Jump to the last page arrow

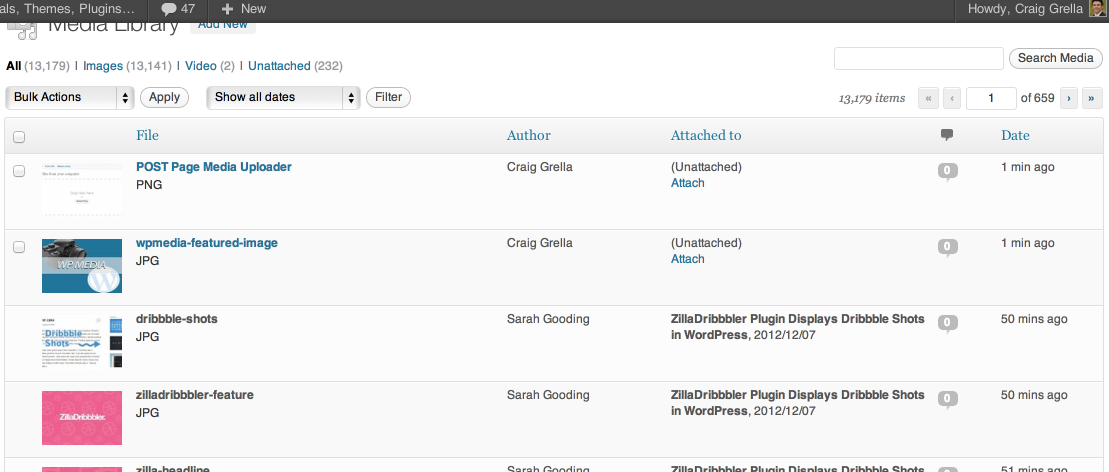tap(1093, 98)
